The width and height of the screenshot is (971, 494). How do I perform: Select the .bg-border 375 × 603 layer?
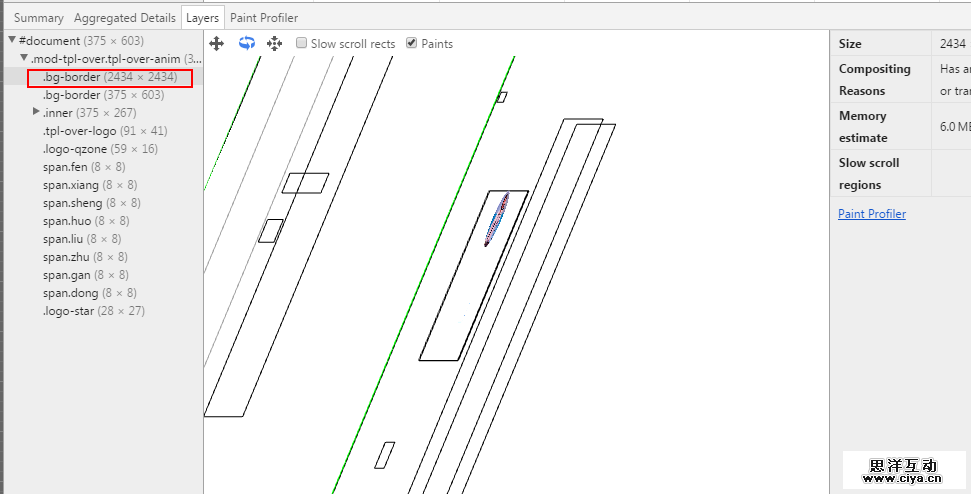[103, 95]
